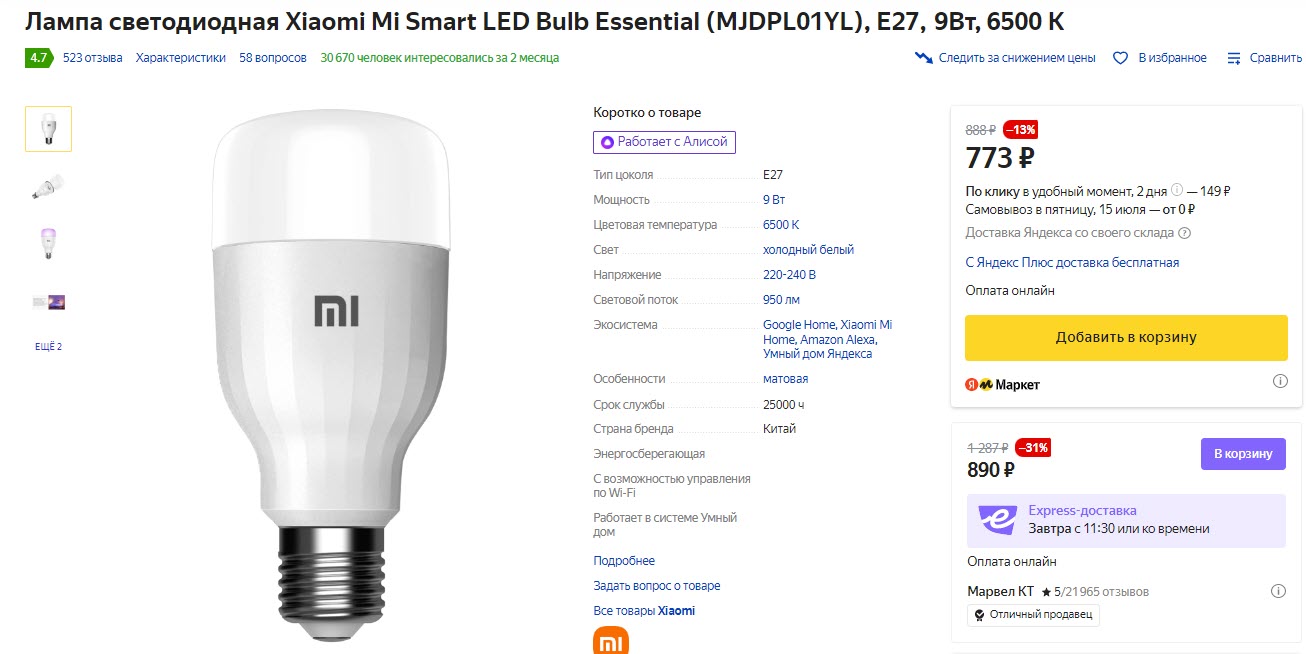Select the second bulb thumbnail in the gallery
Screen dimensions: 1306x654
(x=47, y=186)
